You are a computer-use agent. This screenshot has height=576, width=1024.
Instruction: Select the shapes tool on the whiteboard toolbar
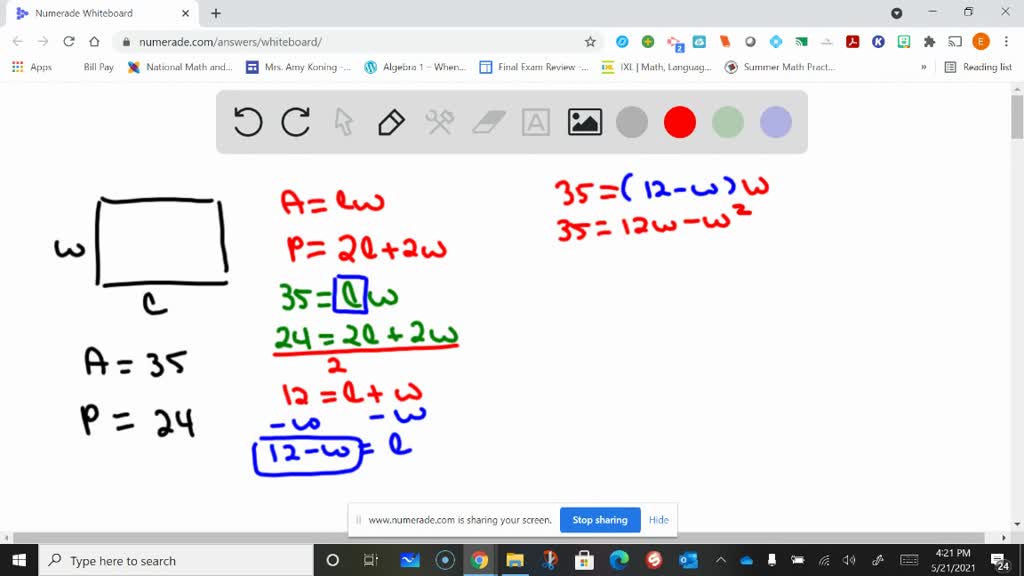pos(438,122)
